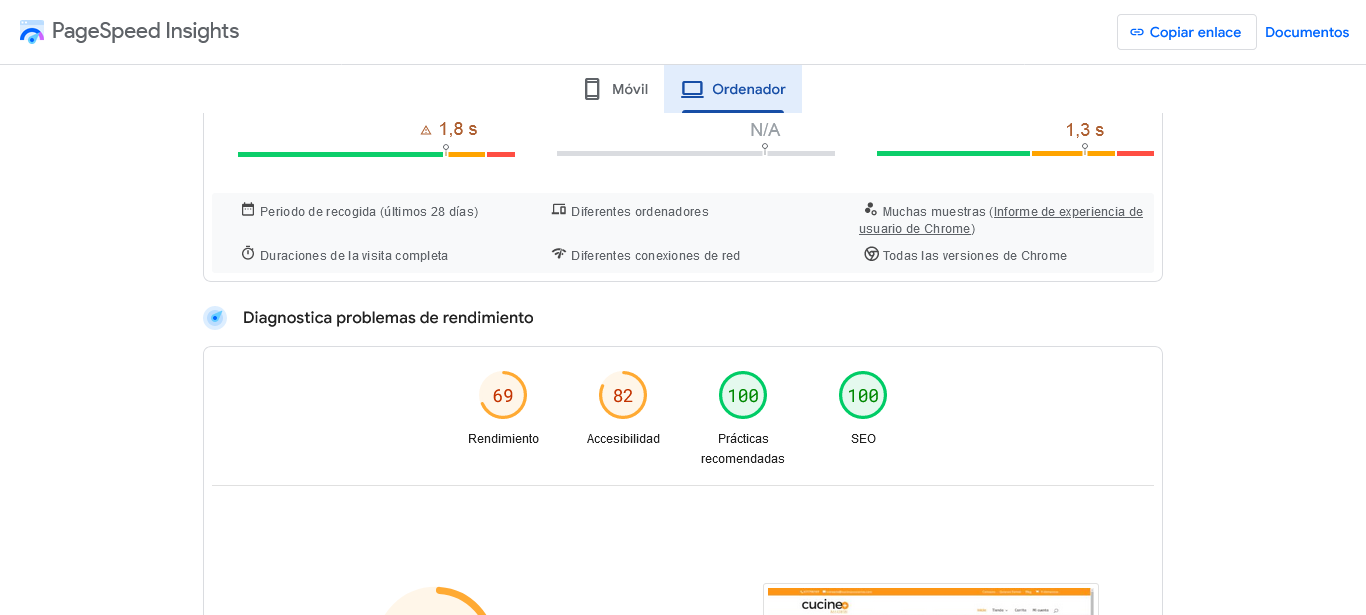The width and height of the screenshot is (1366, 615).
Task: Click Diagnostica problemas de rendimiento heading
Action: [388, 318]
